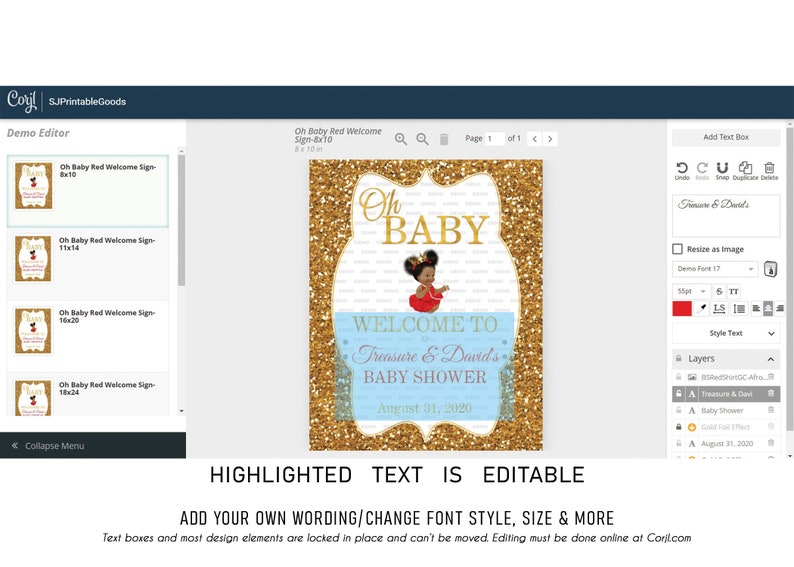Align text left

pos(756,308)
